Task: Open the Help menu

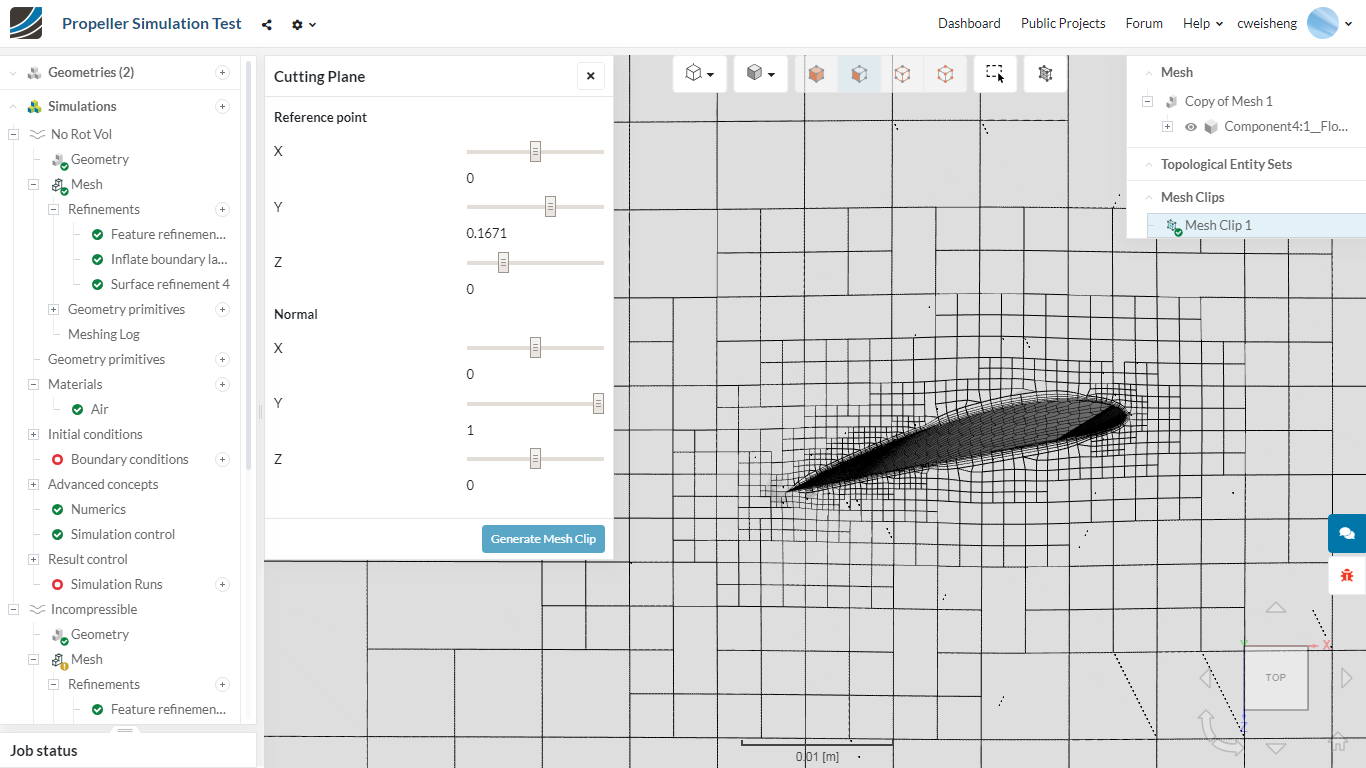Action: tap(1203, 23)
